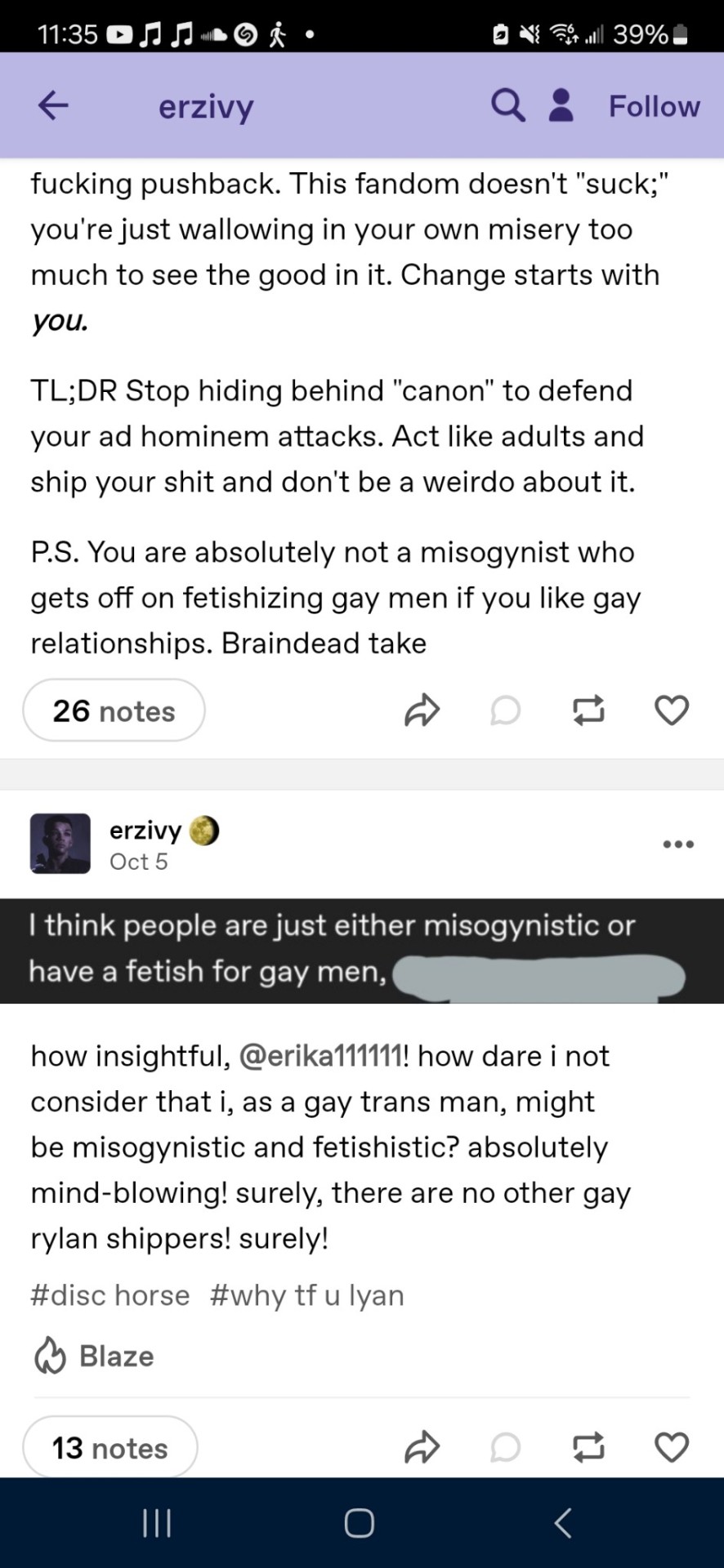Share the 26-notes post

pos(422,710)
